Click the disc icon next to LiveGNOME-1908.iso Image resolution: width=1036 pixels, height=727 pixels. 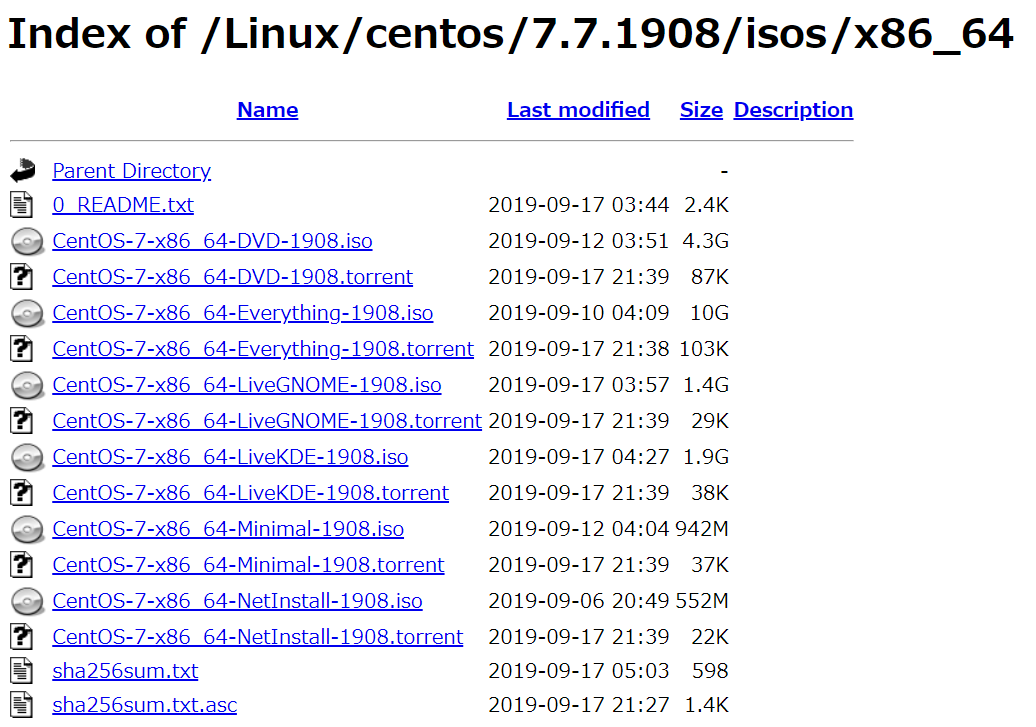(27, 385)
